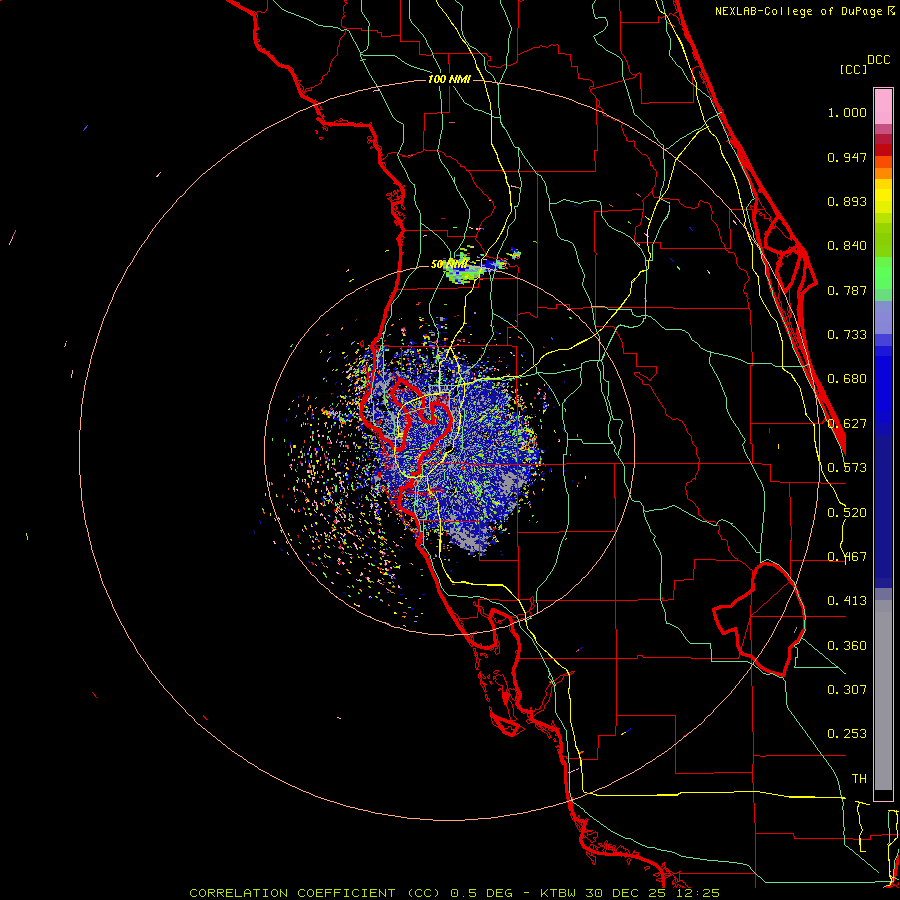Image resolution: width=900 pixels, height=900 pixels.
Task: Click the 1.000 legend value
Action: click(x=847, y=113)
